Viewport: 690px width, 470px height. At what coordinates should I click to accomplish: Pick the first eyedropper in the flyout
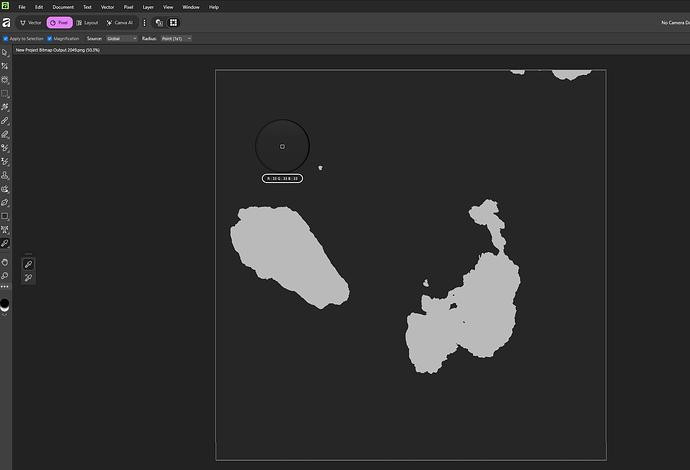tap(29, 263)
